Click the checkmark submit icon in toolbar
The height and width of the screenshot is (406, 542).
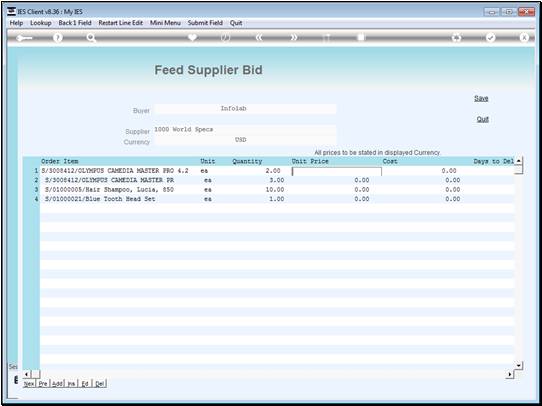tap(490, 38)
